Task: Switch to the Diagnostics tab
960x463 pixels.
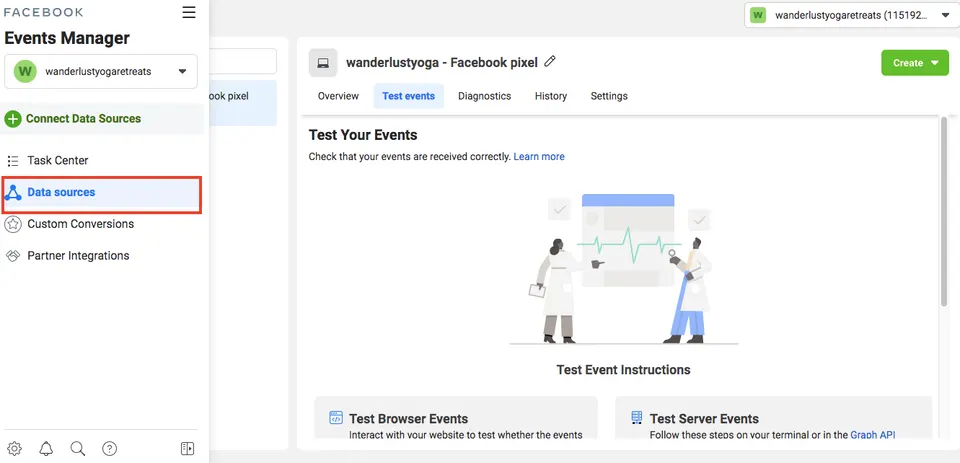Action: click(484, 96)
